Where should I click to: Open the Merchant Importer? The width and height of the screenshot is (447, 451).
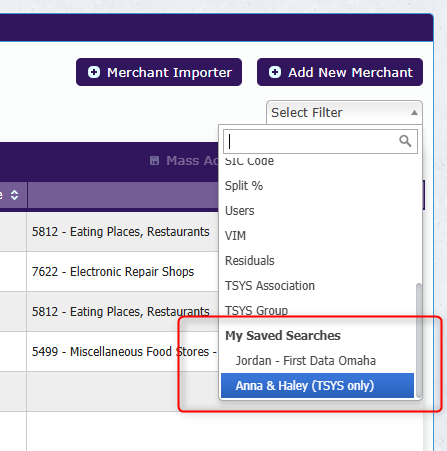click(159, 72)
